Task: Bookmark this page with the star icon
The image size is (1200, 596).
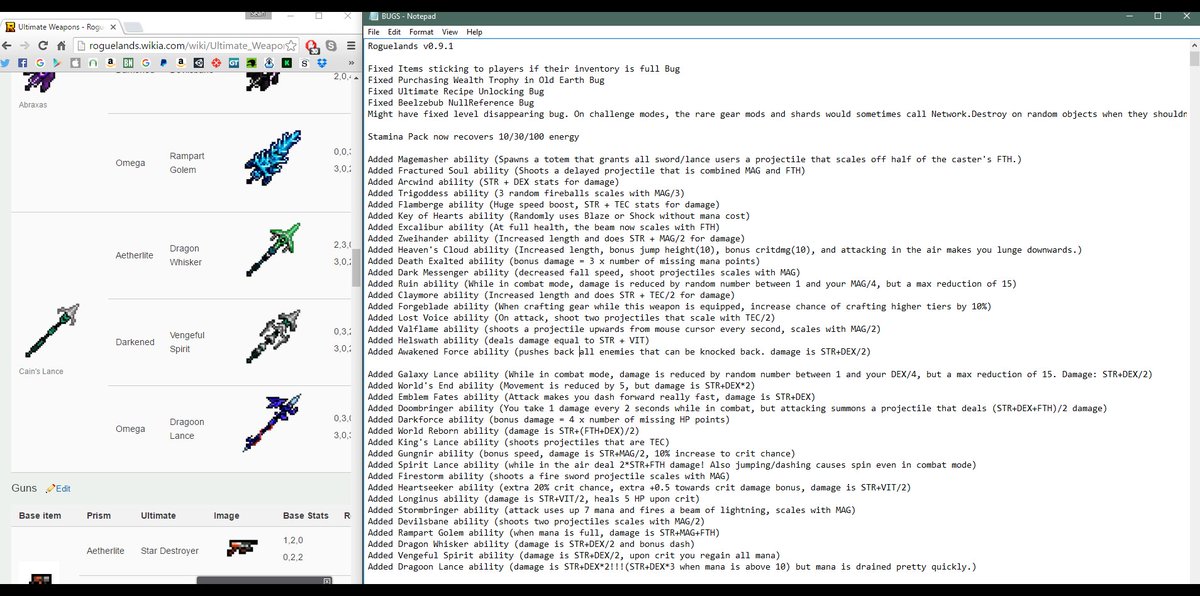Action: tap(291, 46)
